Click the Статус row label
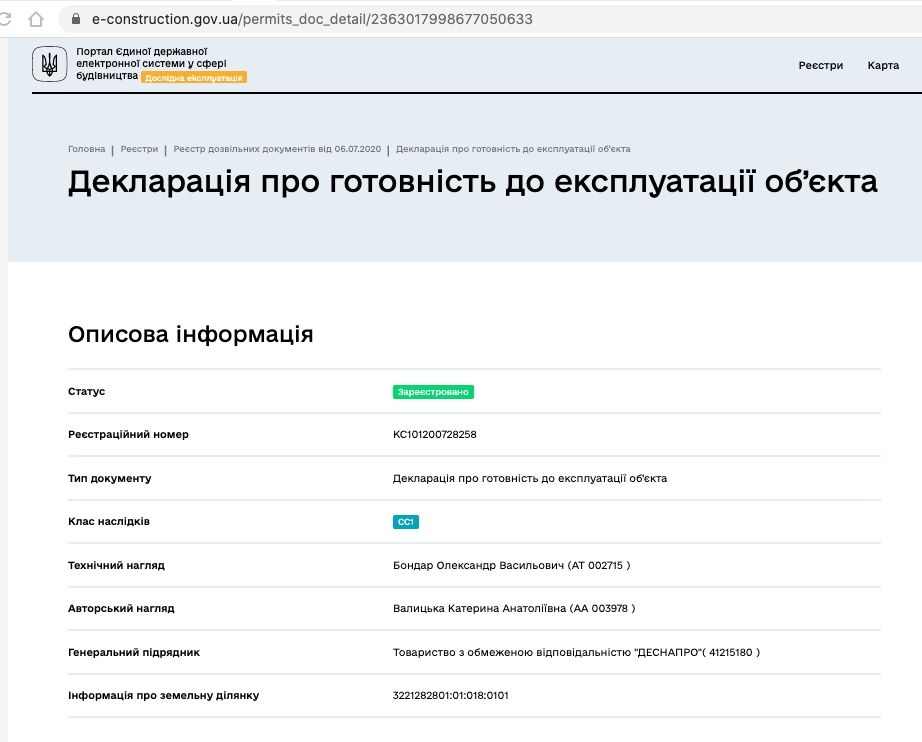 [x=86, y=392]
